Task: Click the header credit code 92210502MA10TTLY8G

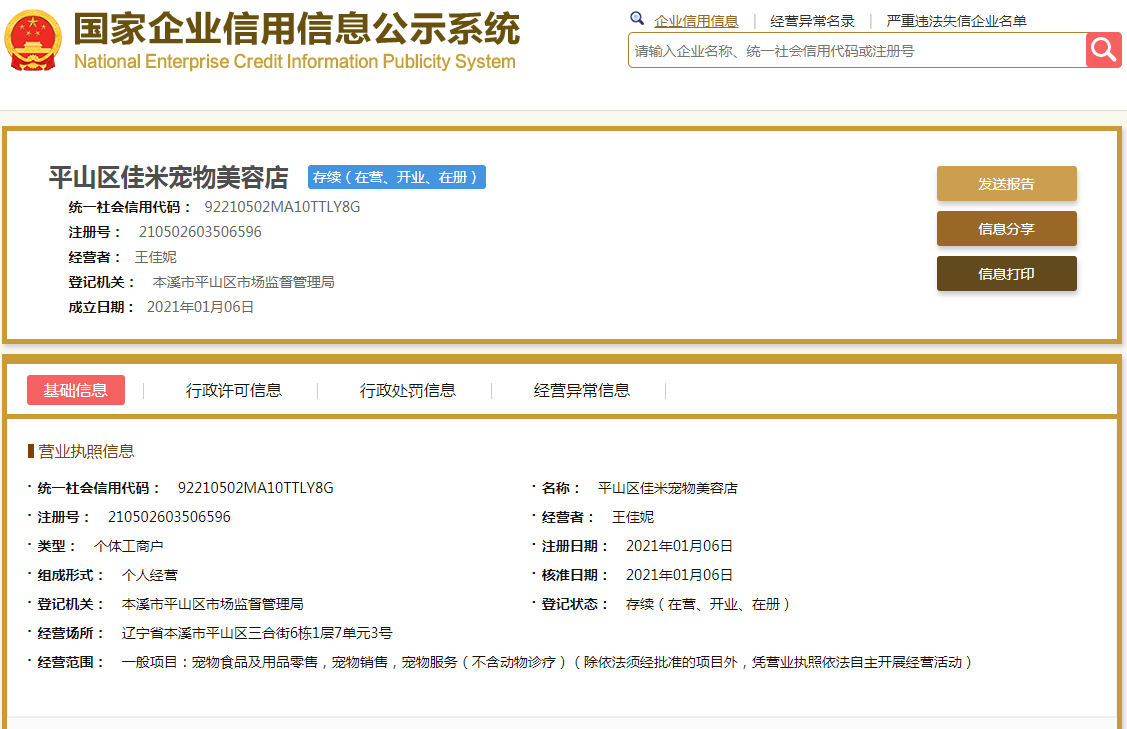Action: (282, 207)
